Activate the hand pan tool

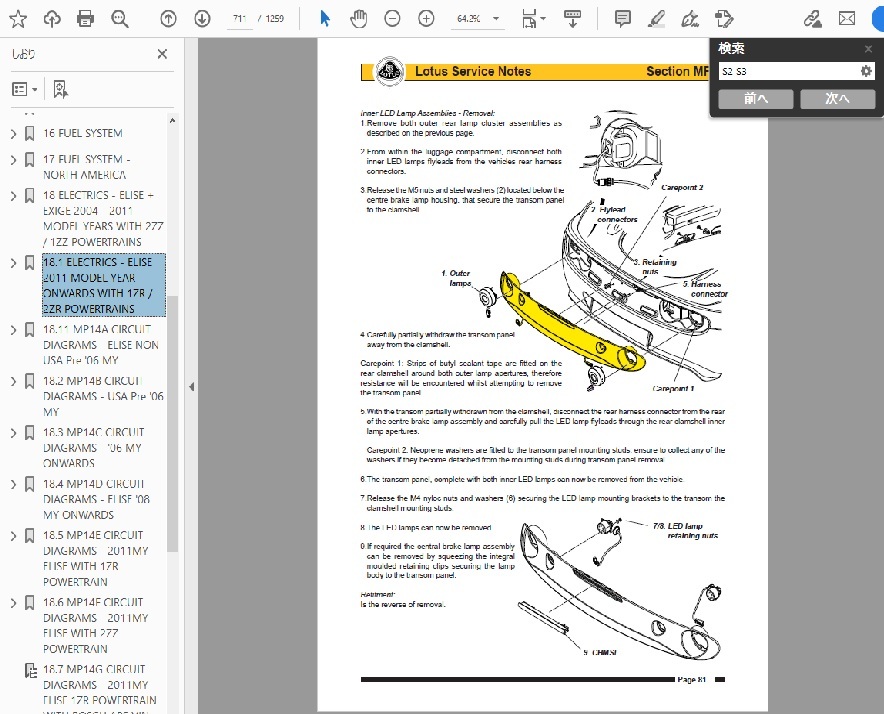(x=359, y=19)
